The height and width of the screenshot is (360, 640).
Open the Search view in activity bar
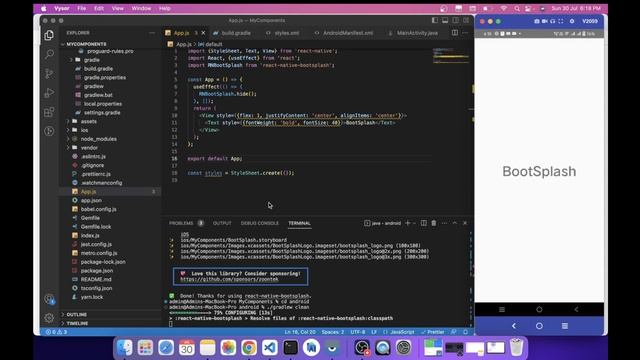pos(49,54)
